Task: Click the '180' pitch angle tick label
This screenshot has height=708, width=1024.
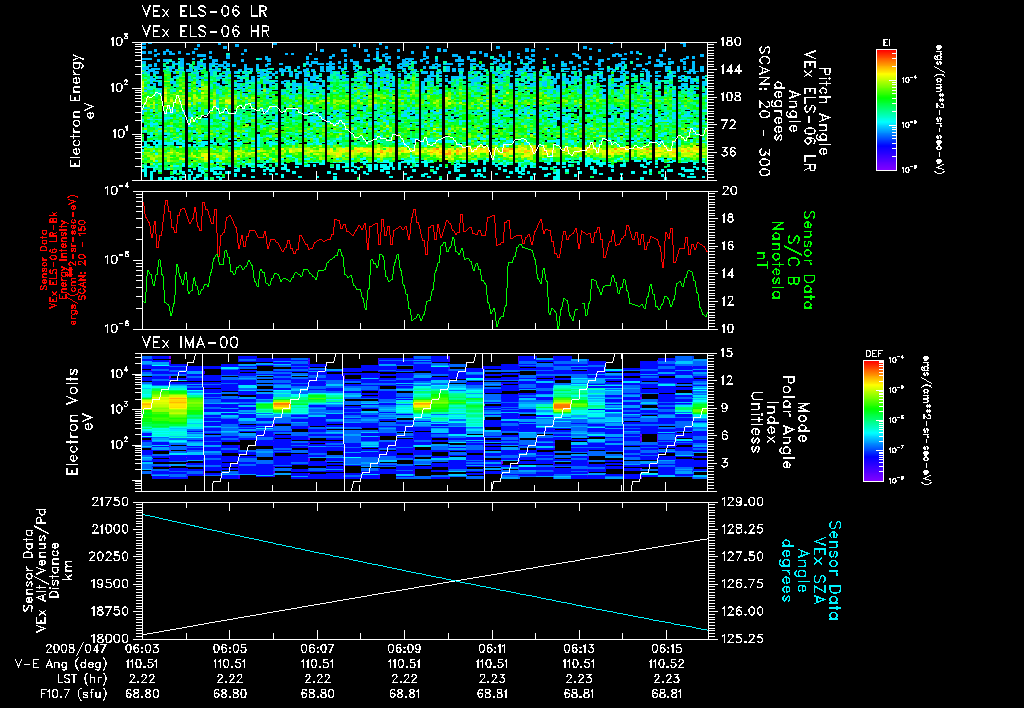Action: pos(730,42)
